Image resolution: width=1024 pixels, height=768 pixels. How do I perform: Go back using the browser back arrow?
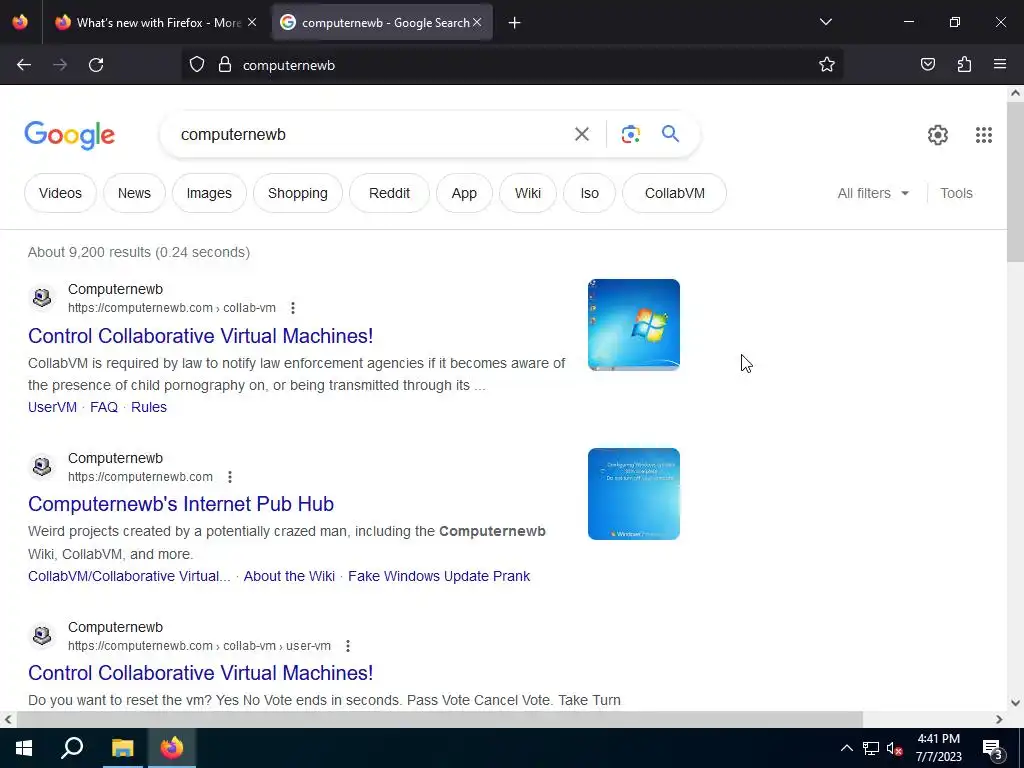pyautogui.click(x=24, y=65)
